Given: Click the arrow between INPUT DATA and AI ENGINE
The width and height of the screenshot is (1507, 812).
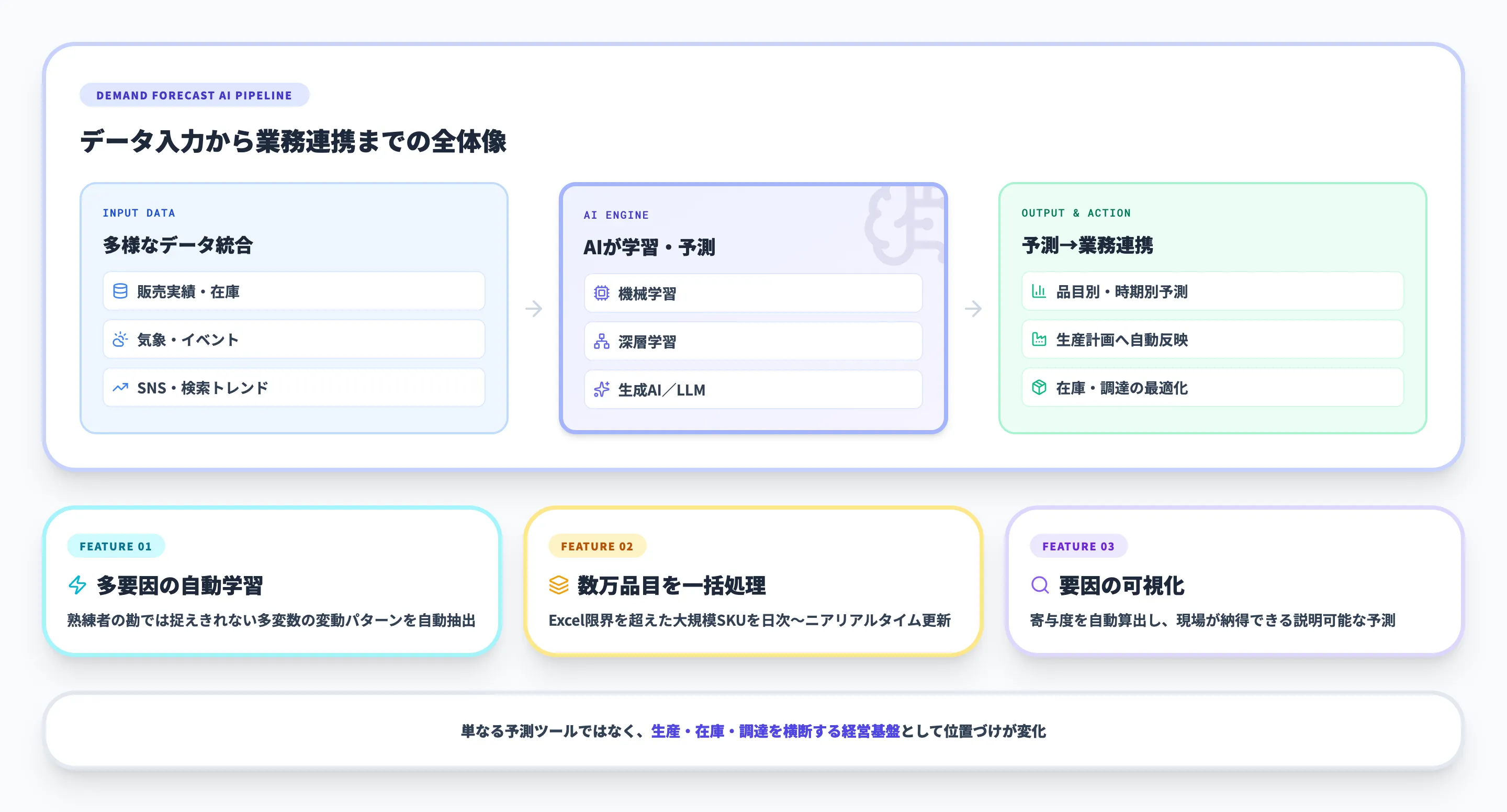Looking at the screenshot, I should click(x=534, y=308).
